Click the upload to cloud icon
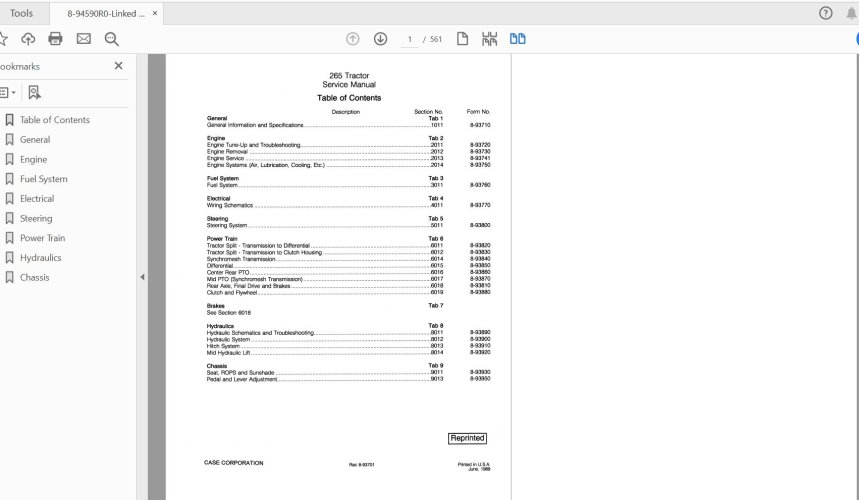This screenshot has height=500, width=859. (28, 39)
